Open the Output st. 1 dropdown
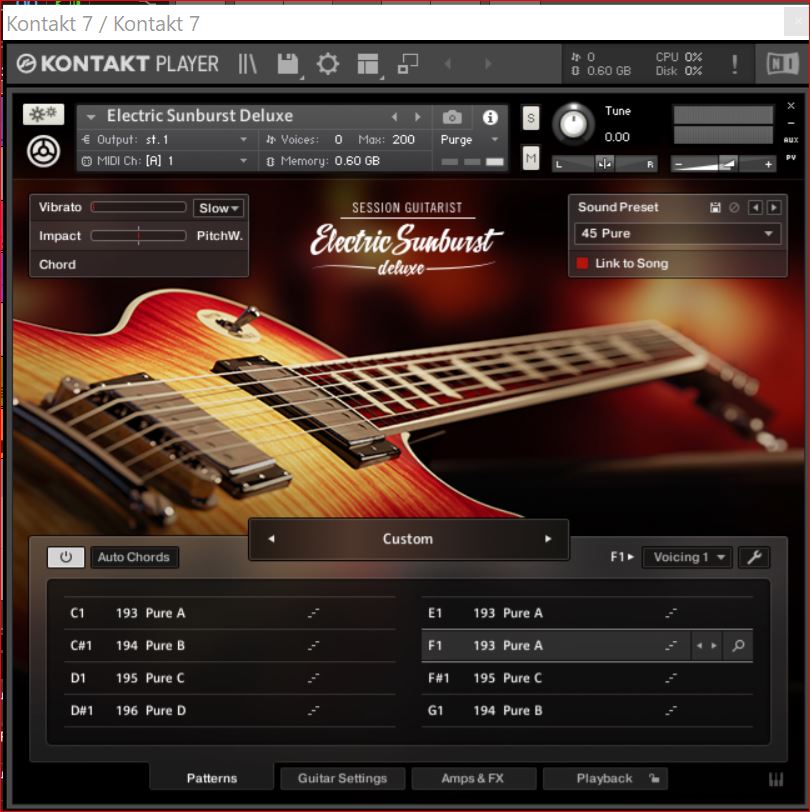The width and height of the screenshot is (810, 812). coord(165,139)
